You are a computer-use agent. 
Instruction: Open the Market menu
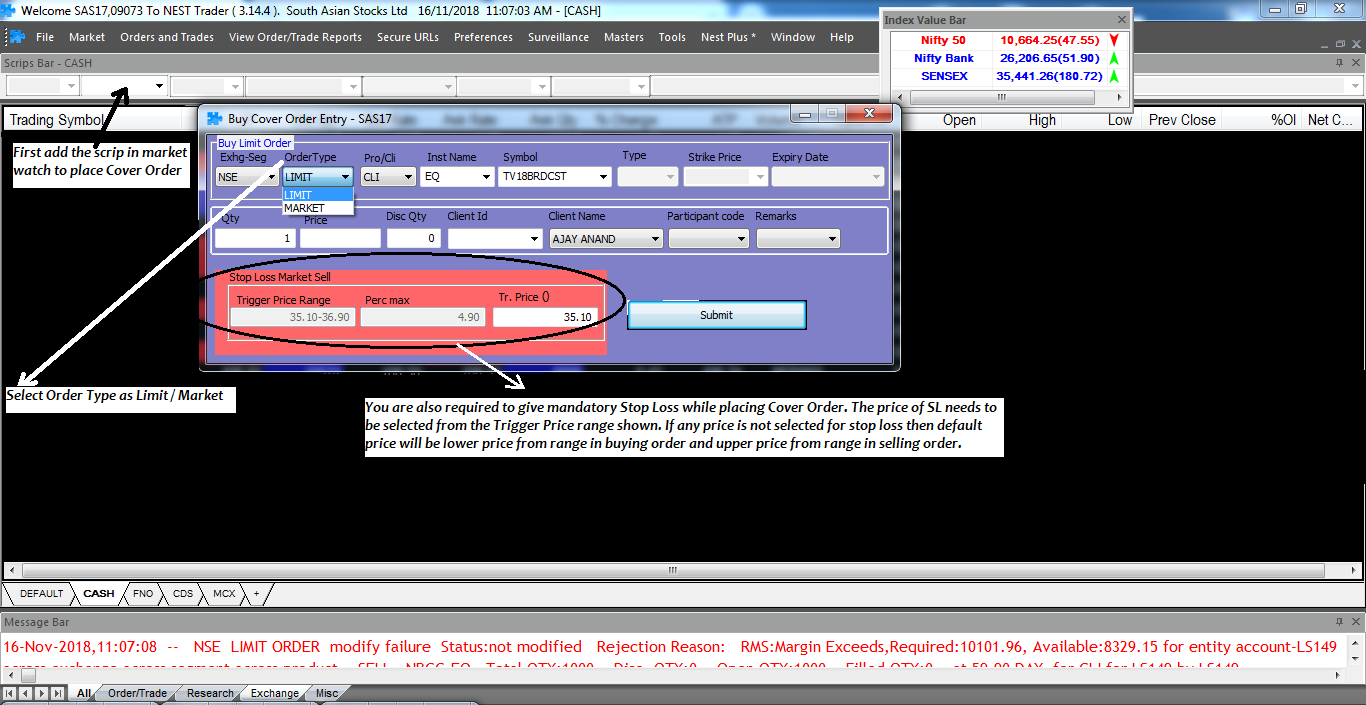pyautogui.click(x=87, y=37)
